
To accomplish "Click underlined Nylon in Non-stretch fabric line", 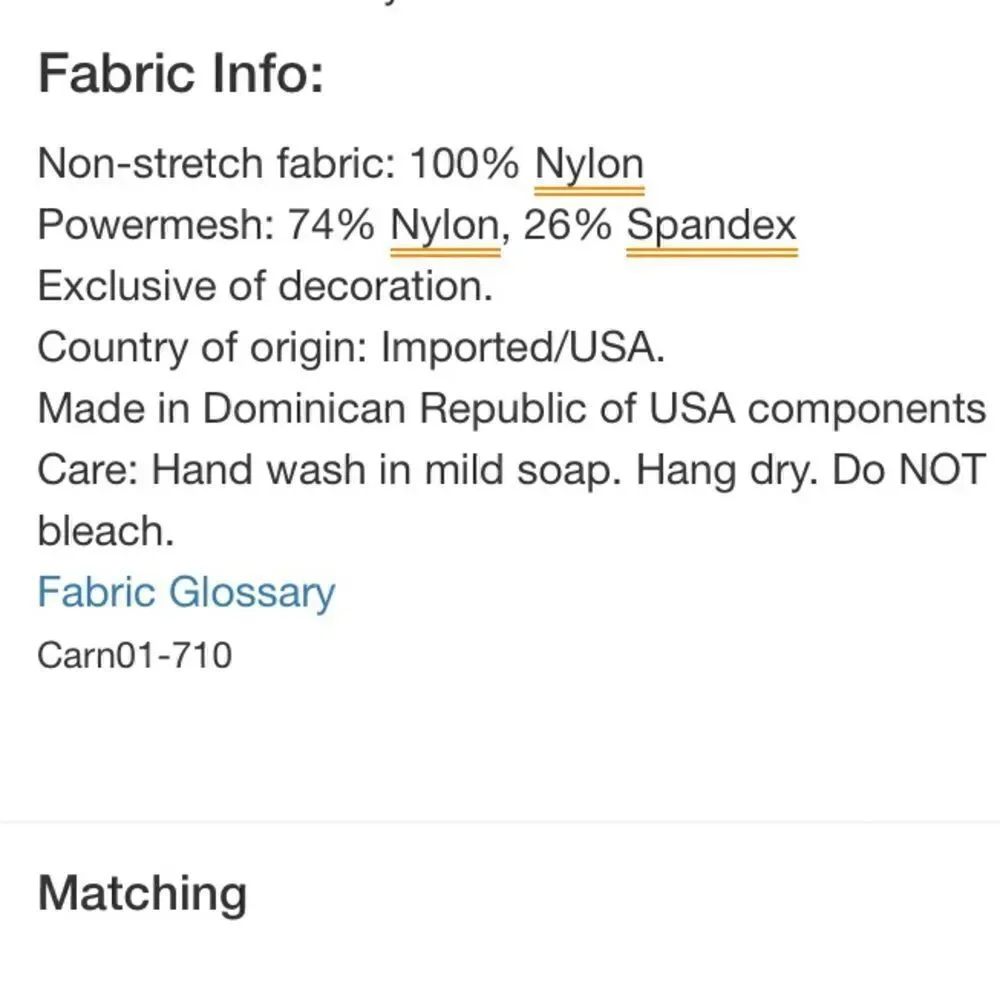I will [x=589, y=165].
